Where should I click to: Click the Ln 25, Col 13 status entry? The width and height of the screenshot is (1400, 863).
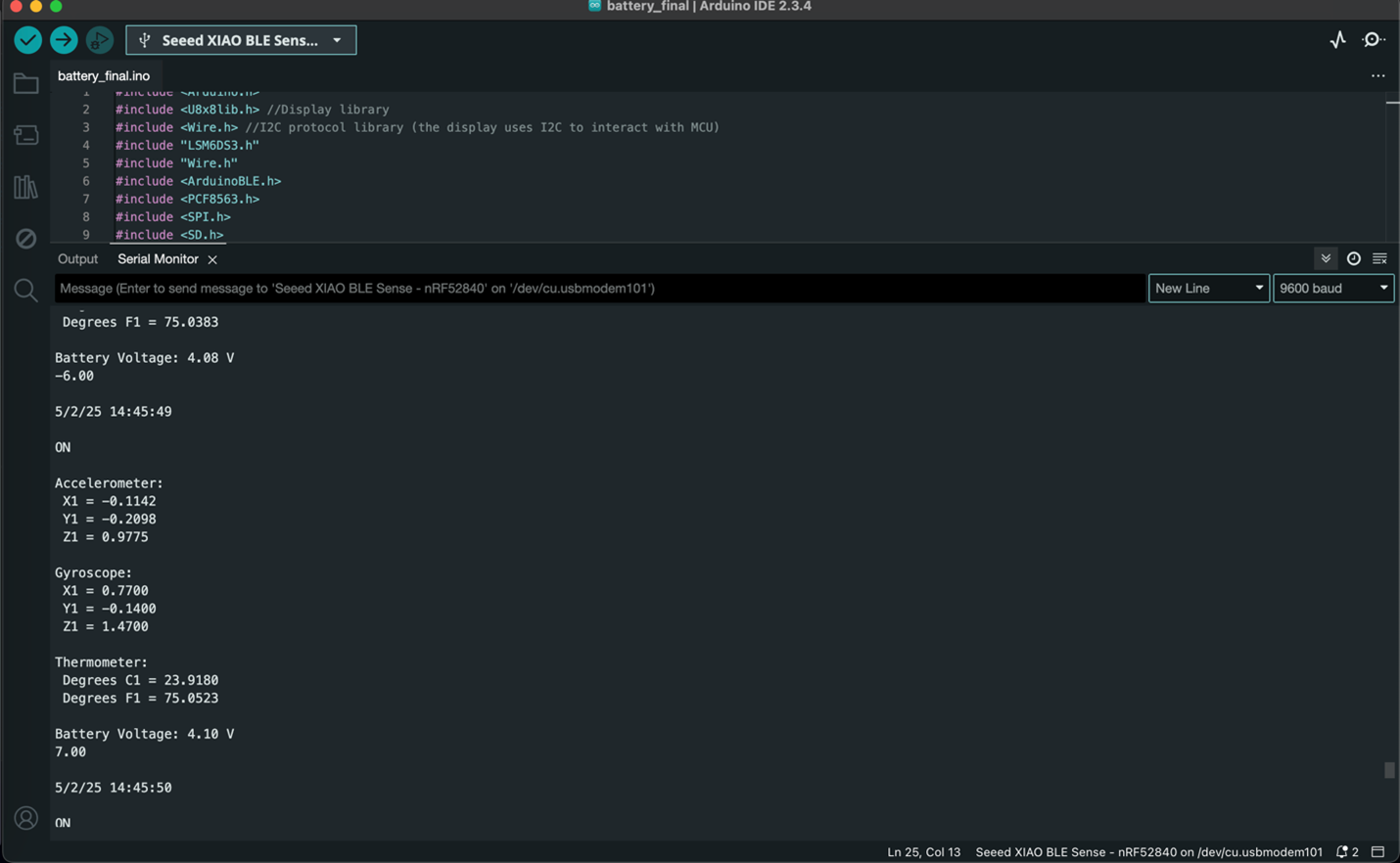(923, 852)
